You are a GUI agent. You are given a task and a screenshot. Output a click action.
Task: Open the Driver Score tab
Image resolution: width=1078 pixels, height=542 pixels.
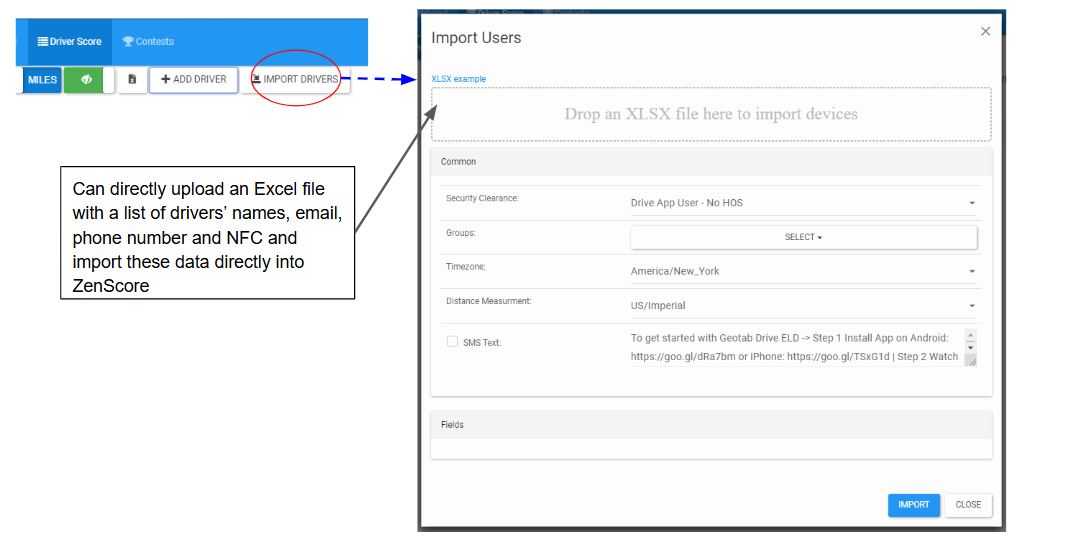tap(69, 41)
